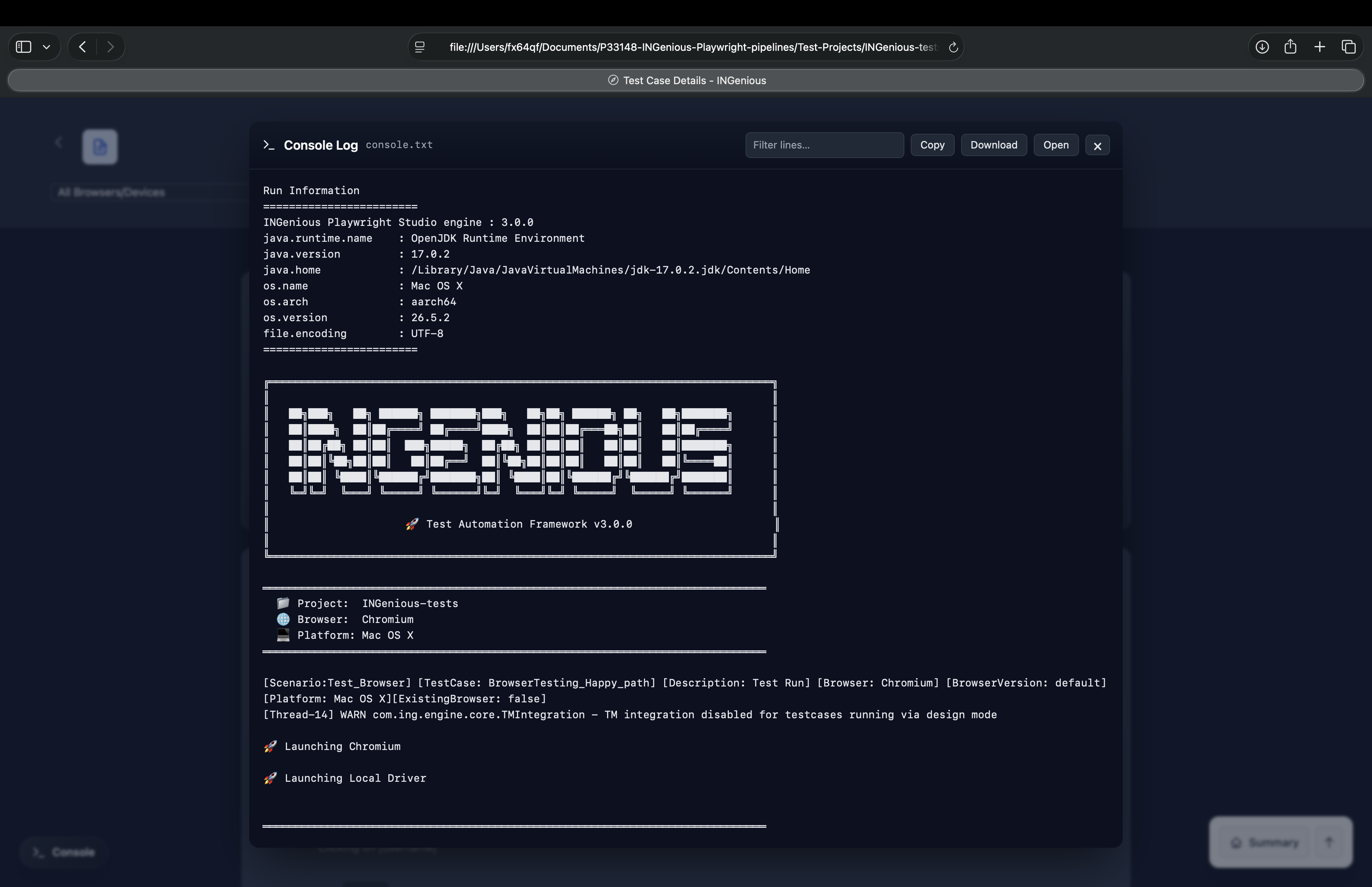Click the Launching Chromium log text
Viewport: 1372px width, 887px height.
(343, 746)
